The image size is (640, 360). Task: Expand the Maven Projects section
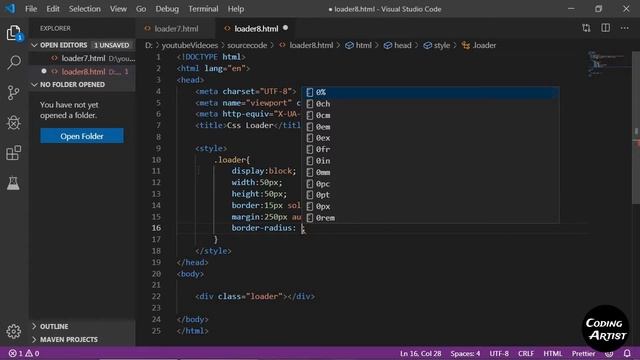coord(82,340)
